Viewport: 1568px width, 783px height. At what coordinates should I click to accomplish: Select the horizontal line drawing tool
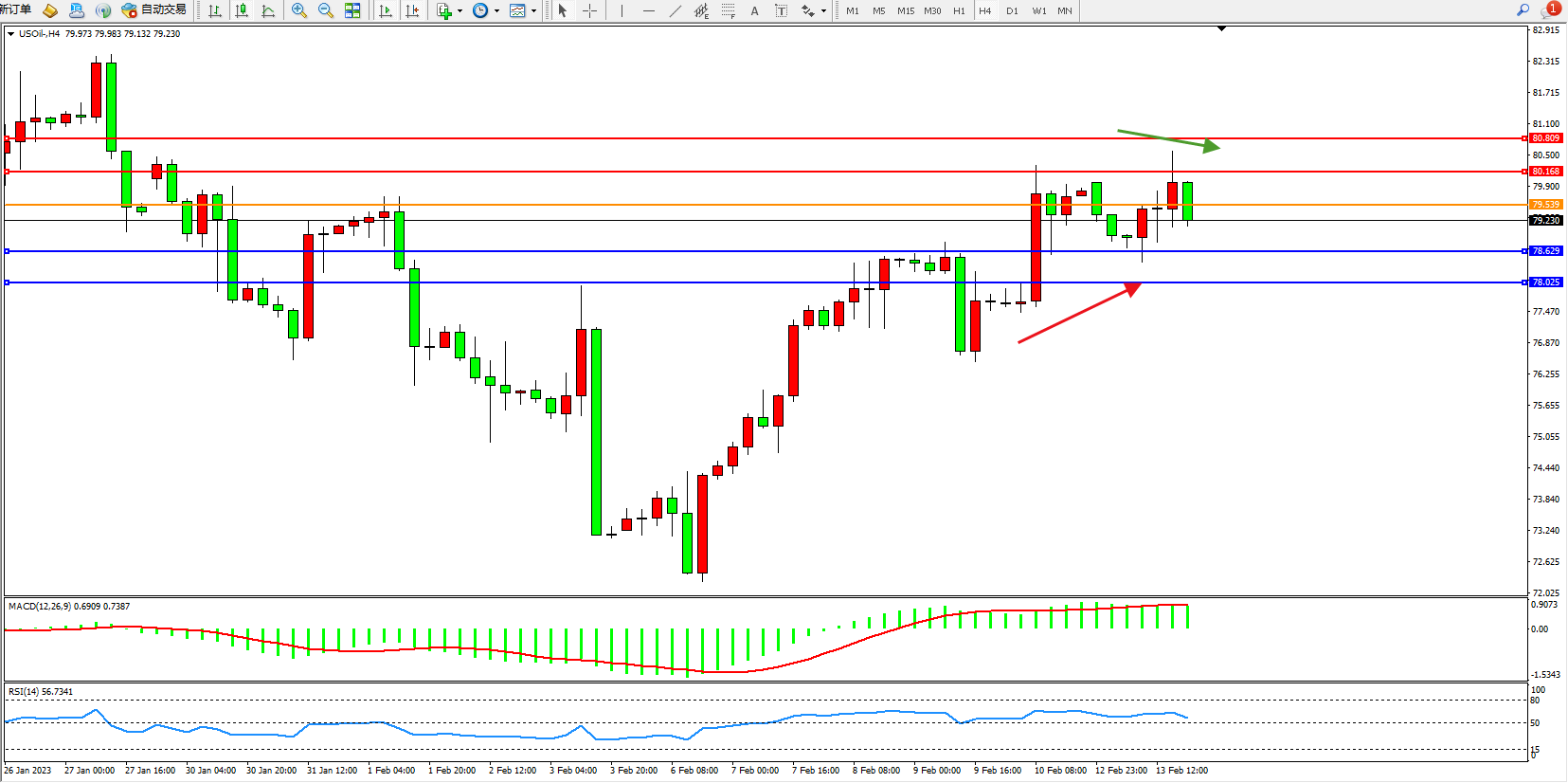648,10
